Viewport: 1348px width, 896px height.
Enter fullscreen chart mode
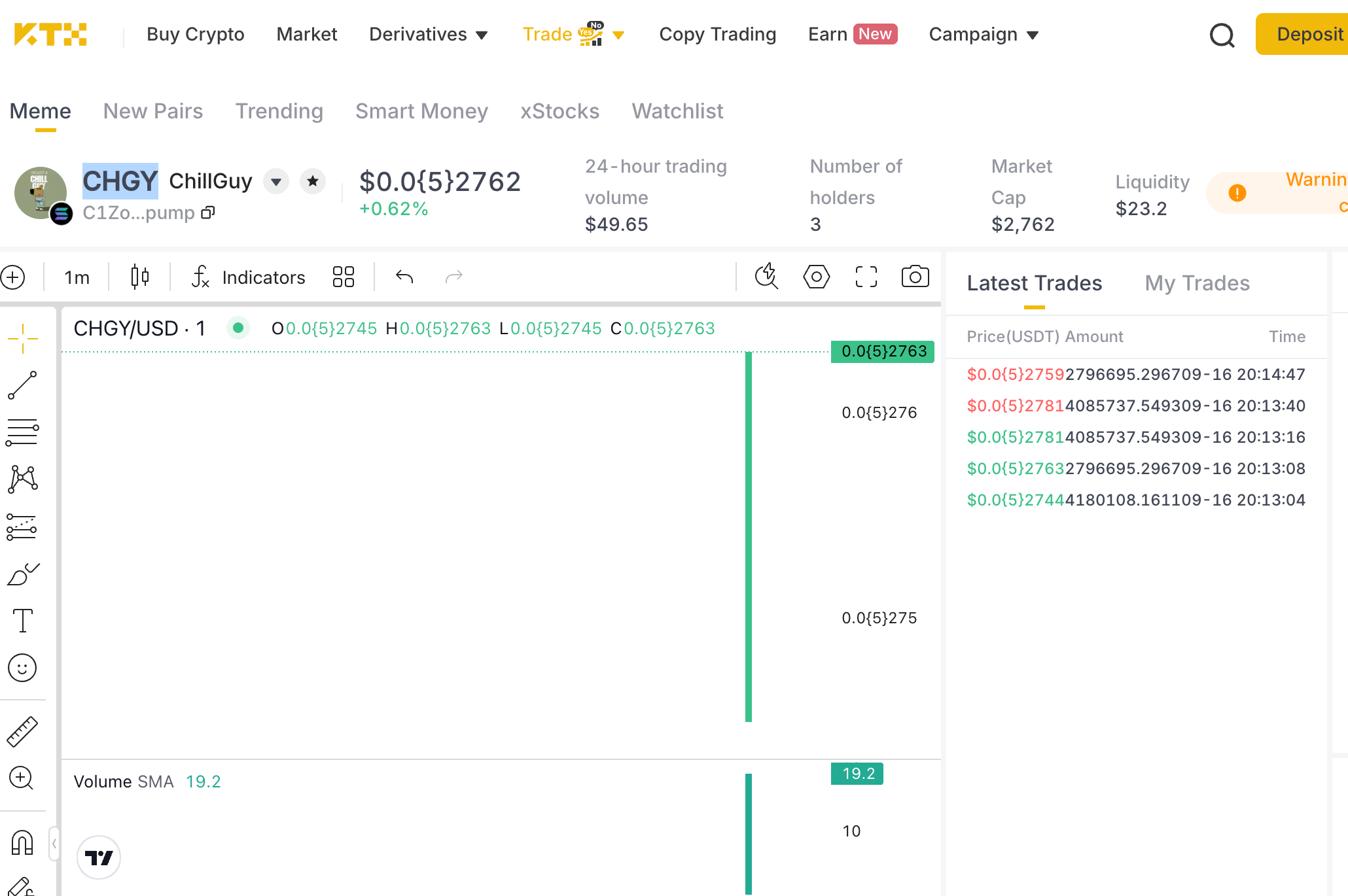coord(866,277)
